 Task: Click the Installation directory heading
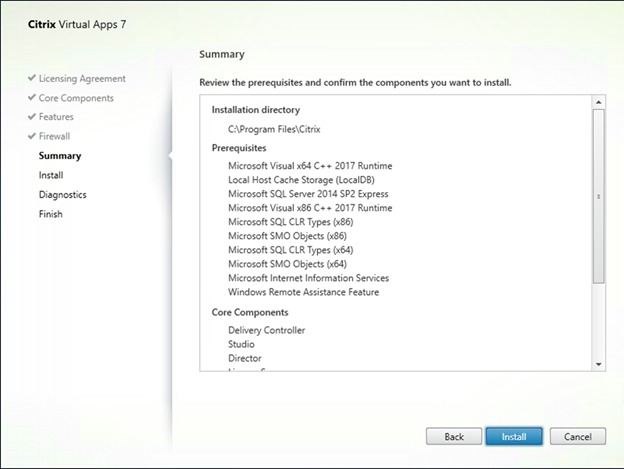pos(255,110)
